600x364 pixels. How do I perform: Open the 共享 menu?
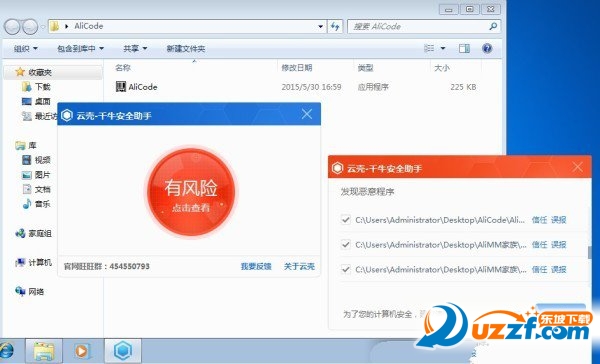[x=135, y=49]
